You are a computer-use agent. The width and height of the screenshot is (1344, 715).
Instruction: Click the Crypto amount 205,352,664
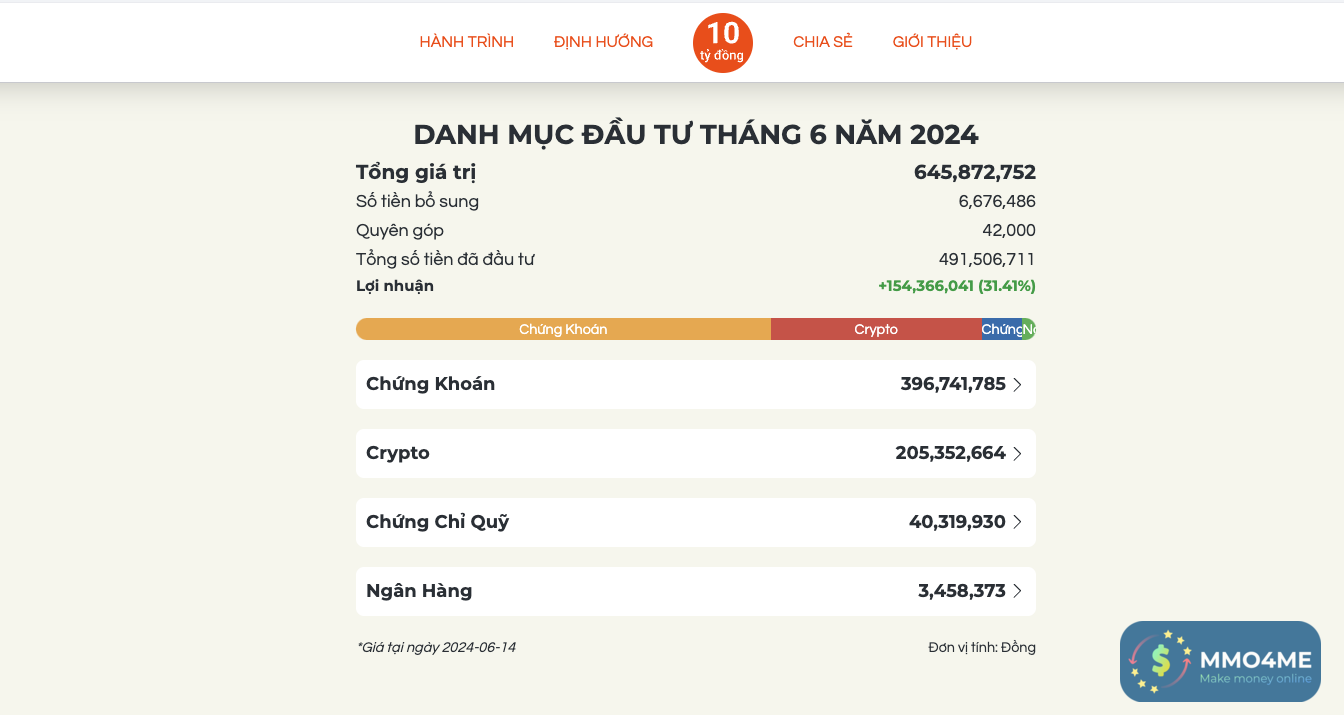pos(950,453)
